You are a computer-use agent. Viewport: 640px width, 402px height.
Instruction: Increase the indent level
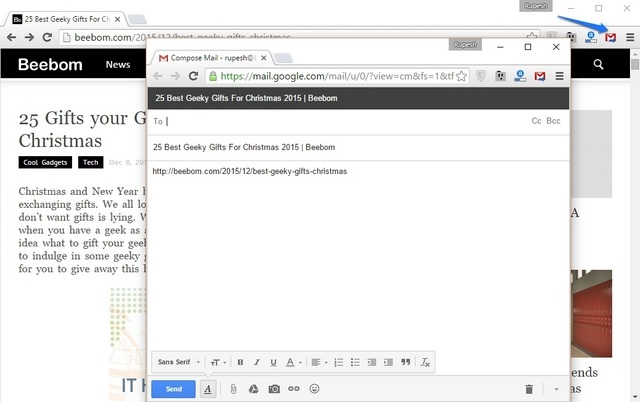[388, 362]
